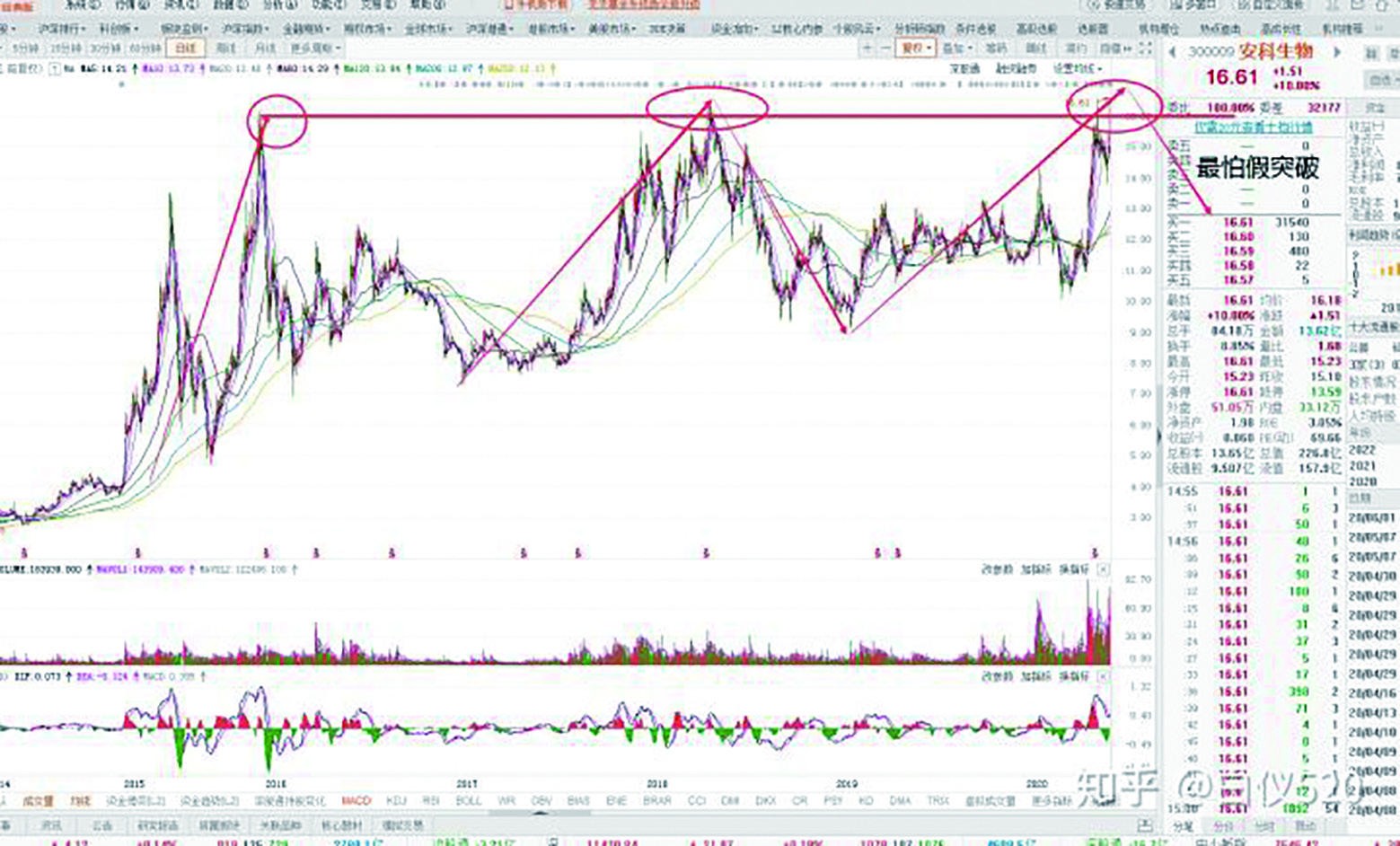Click the 2018 marker on the time axis

(657, 783)
